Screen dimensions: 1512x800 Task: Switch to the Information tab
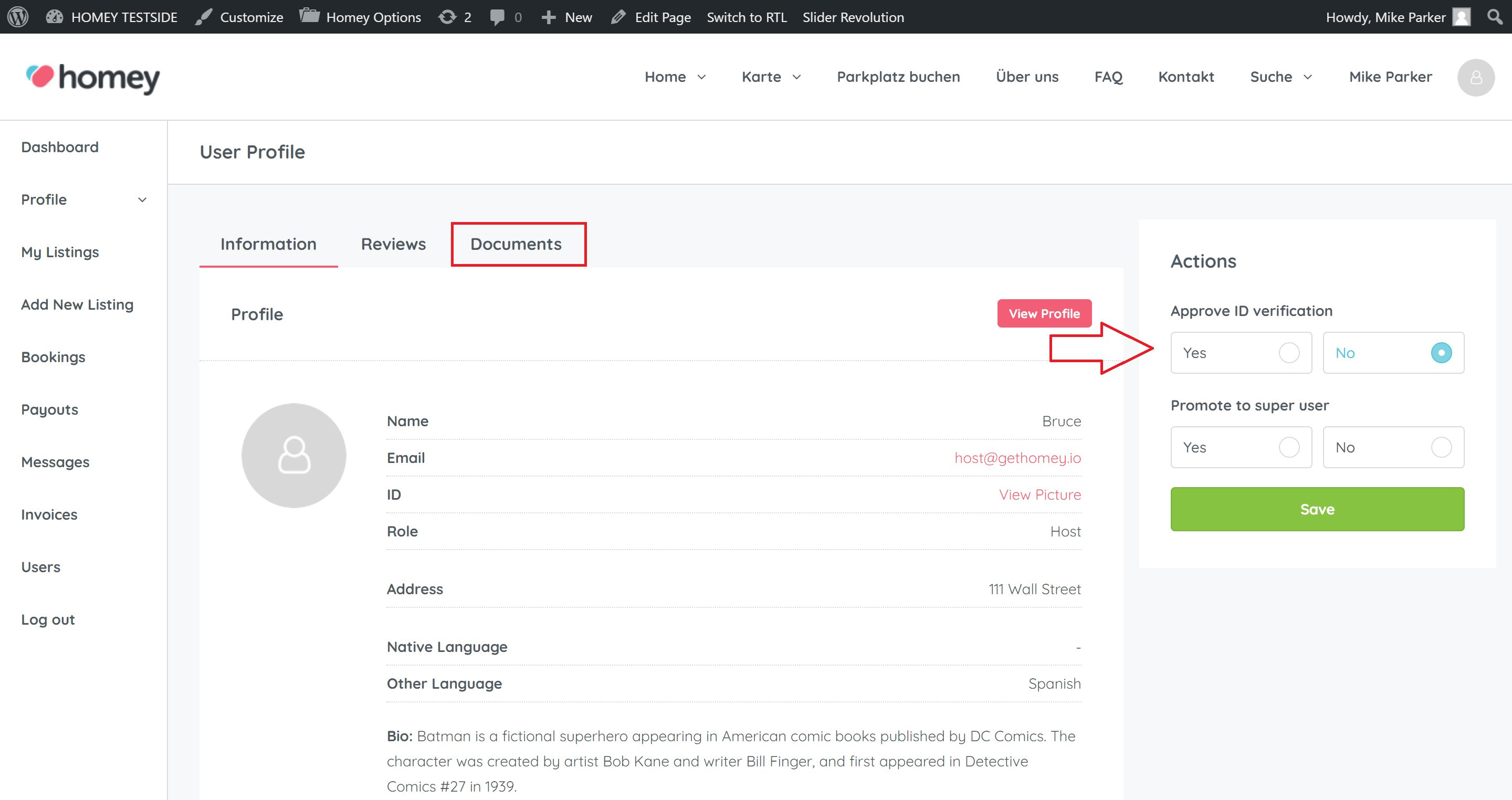(x=268, y=244)
